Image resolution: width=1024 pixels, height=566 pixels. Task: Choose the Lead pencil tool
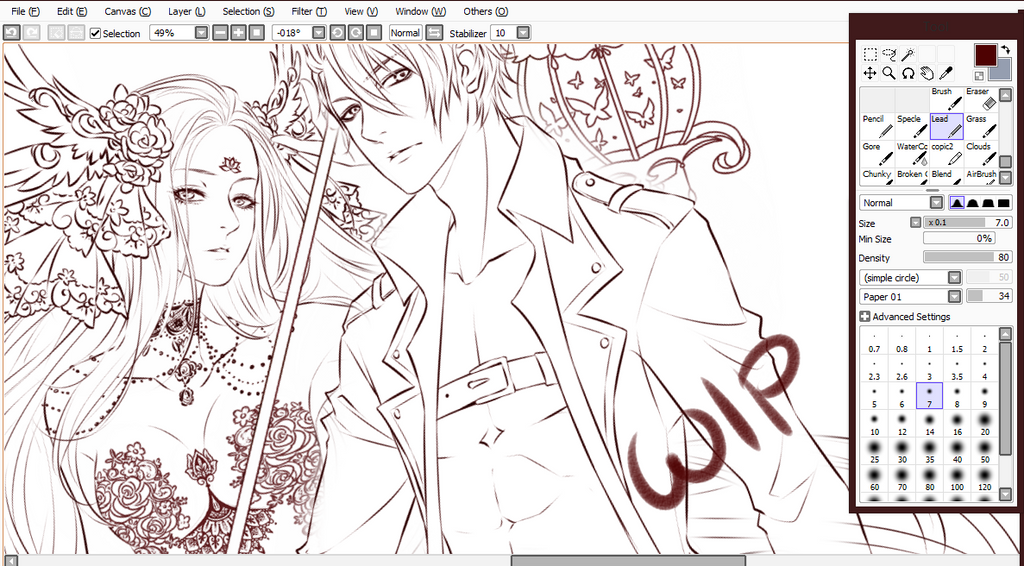(x=946, y=126)
